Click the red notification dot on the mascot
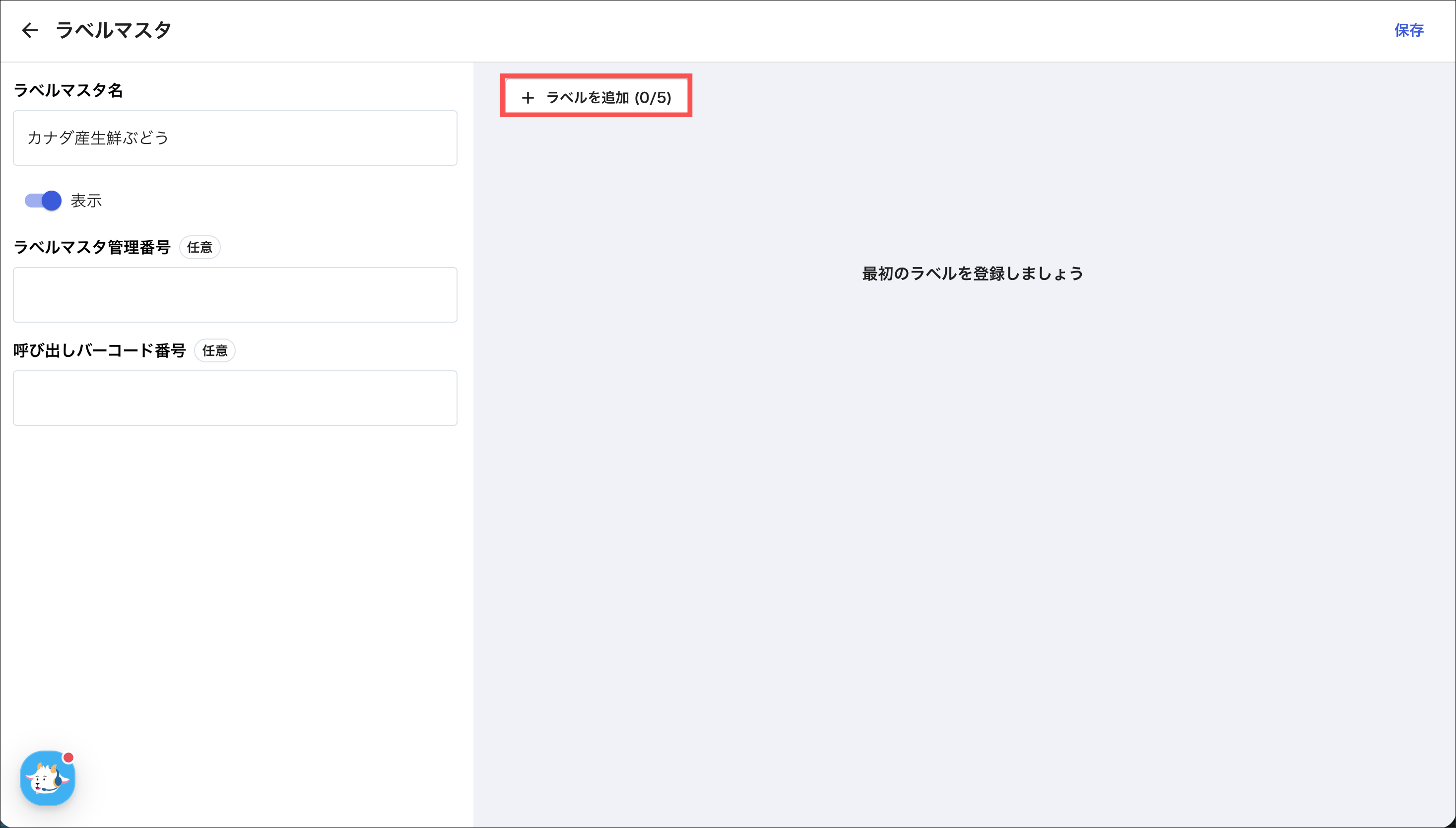Image resolution: width=1456 pixels, height=828 pixels. tap(68, 758)
